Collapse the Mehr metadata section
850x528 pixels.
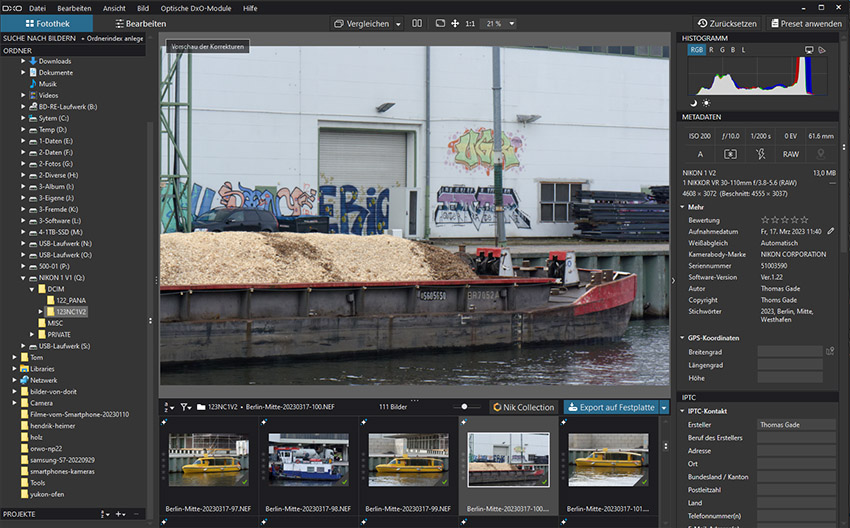[x=683, y=207]
